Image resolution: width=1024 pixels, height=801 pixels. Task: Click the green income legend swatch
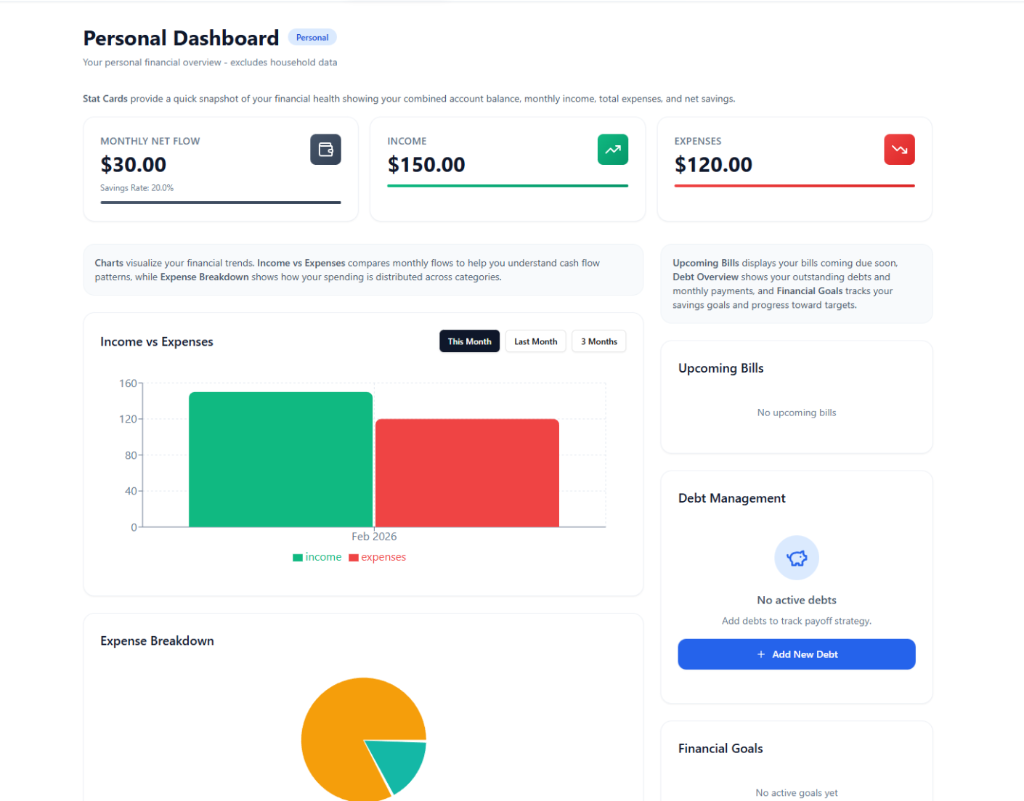pyautogui.click(x=298, y=558)
